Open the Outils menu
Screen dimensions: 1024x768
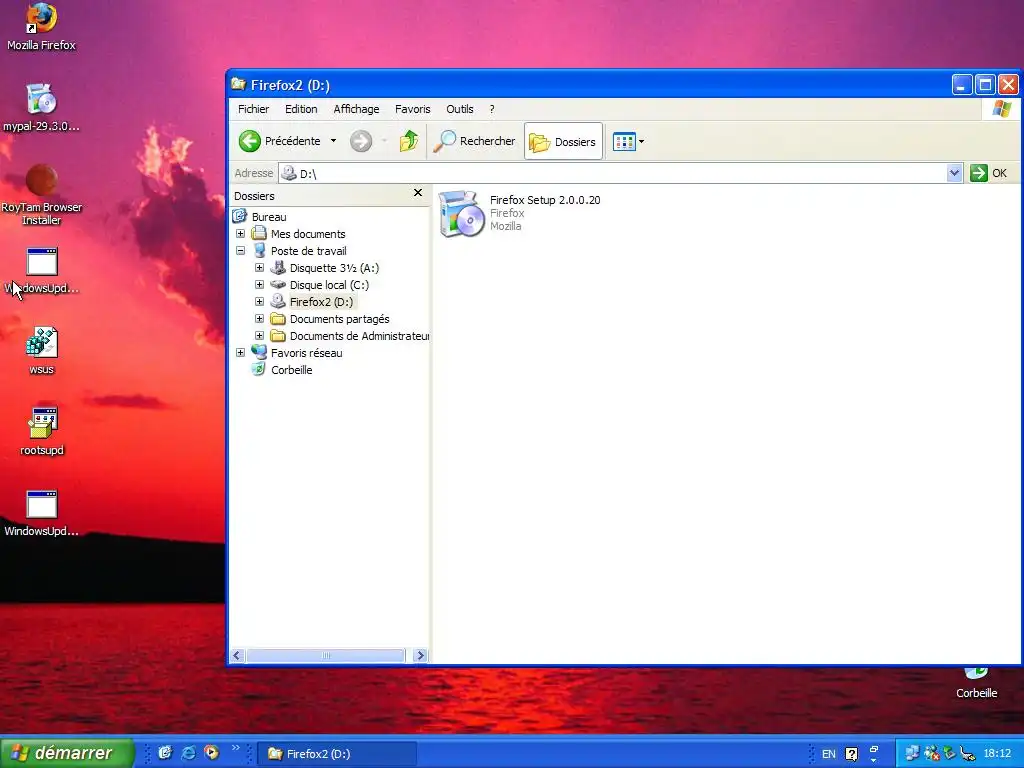pos(460,109)
